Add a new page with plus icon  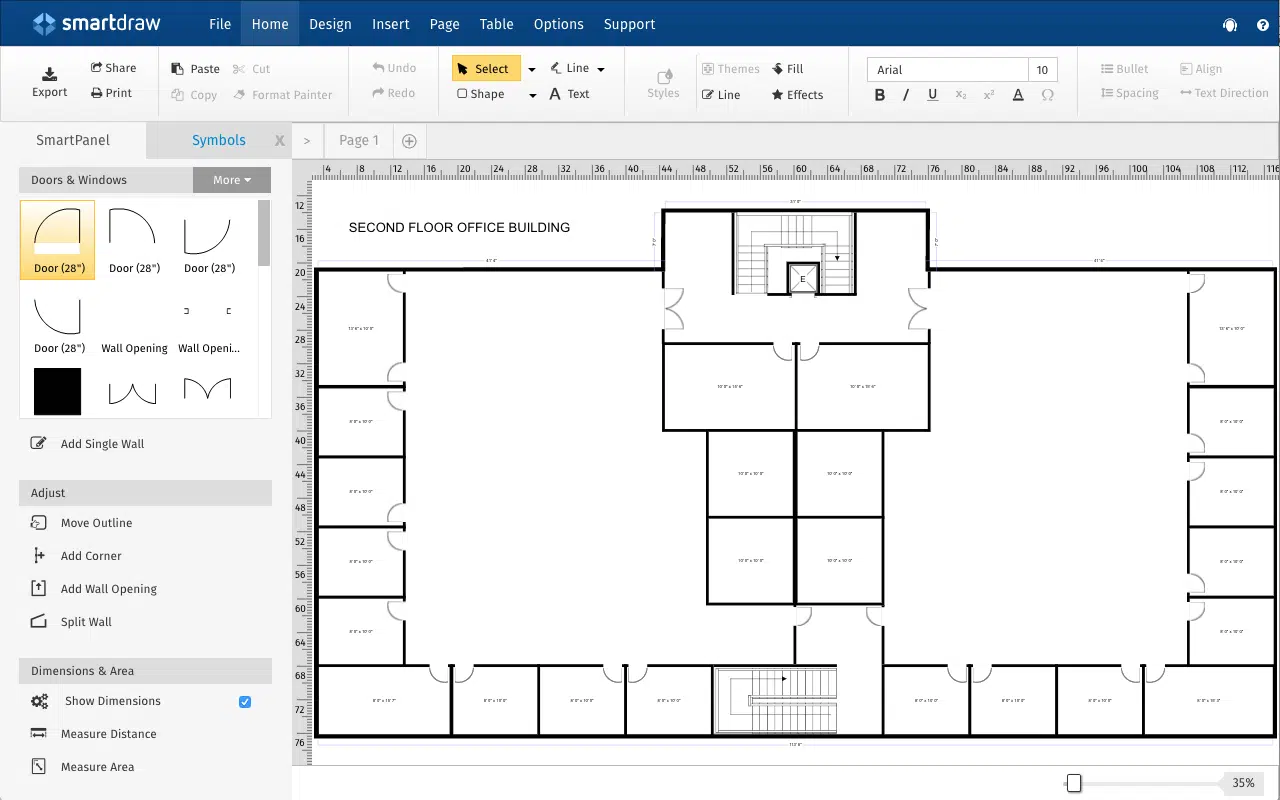tap(409, 141)
